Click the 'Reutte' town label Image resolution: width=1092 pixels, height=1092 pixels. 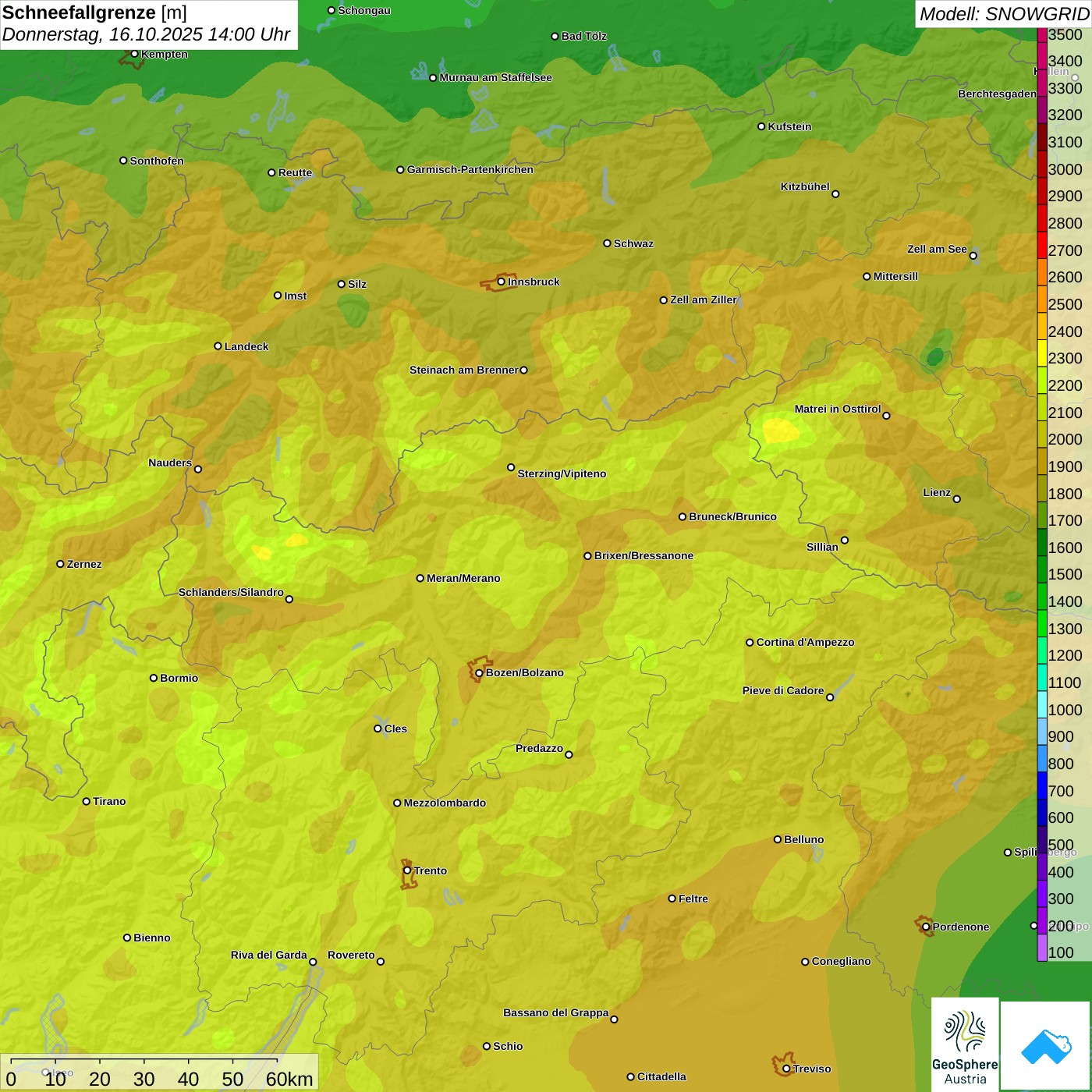point(295,173)
